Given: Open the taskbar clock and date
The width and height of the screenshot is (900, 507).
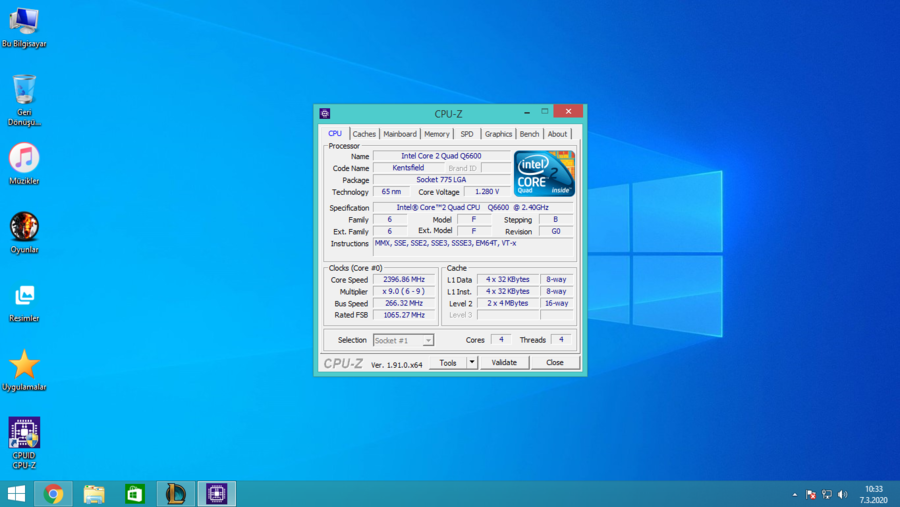Looking at the screenshot, I should pos(874,494).
